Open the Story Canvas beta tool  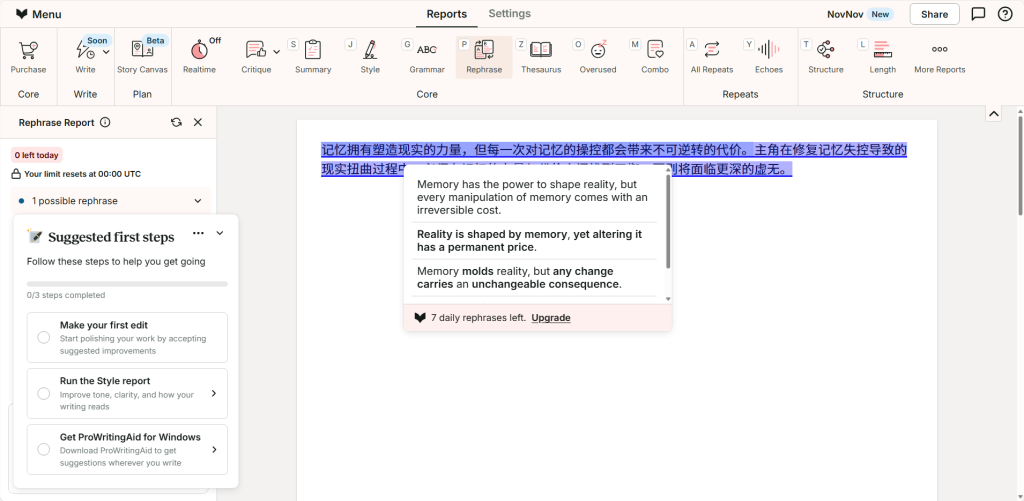[x=141, y=56]
